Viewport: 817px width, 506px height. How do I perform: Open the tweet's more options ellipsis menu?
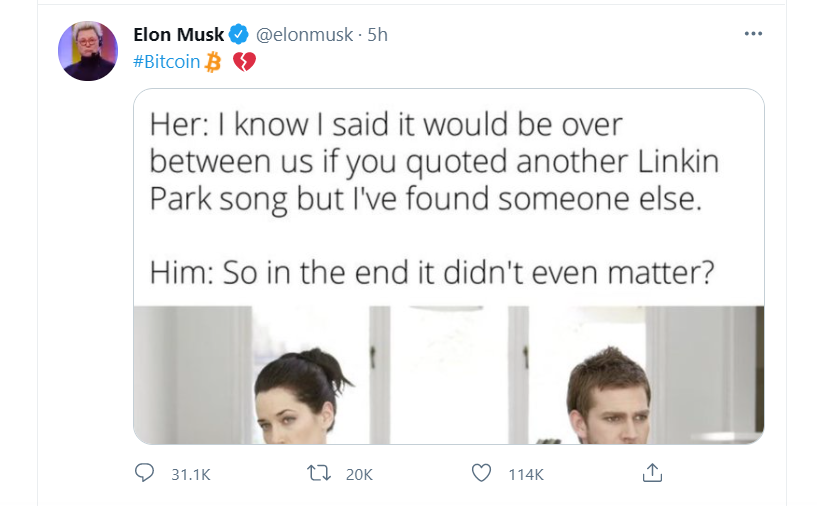[x=753, y=34]
